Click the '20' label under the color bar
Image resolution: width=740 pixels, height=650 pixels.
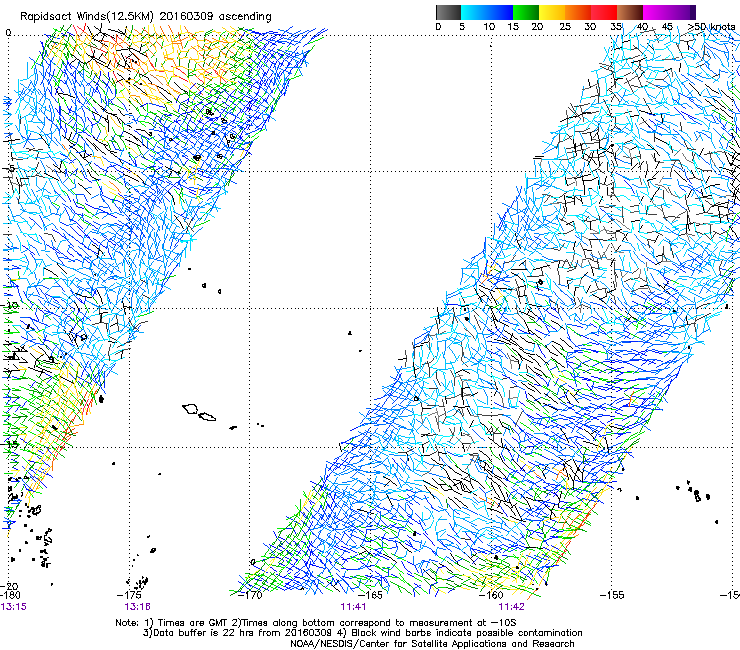(537, 27)
